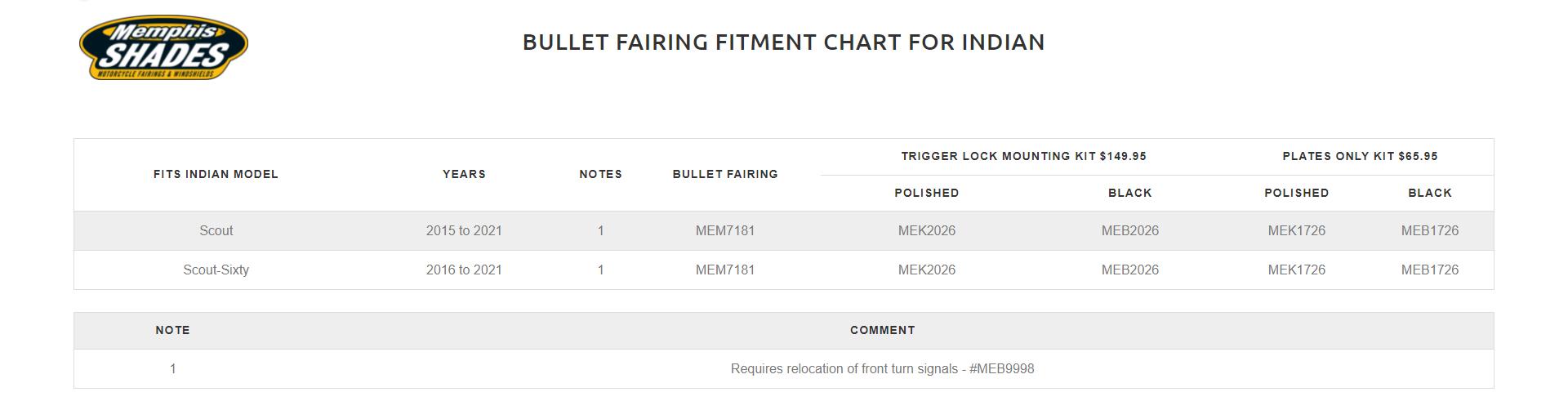Click the Note header in the lower table
The height and width of the screenshot is (410, 1568).
(172, 330)
